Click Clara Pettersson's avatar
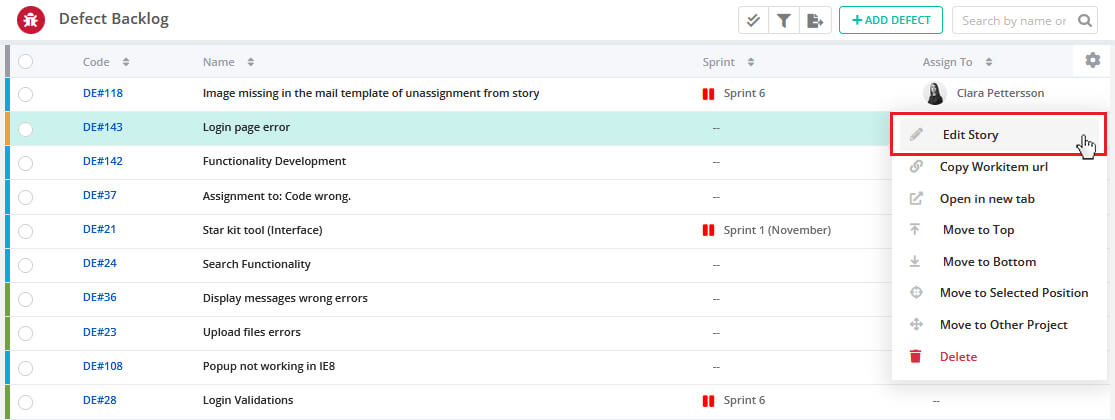The width and height of the screenshot is (1115, 420). coord(934,93)
